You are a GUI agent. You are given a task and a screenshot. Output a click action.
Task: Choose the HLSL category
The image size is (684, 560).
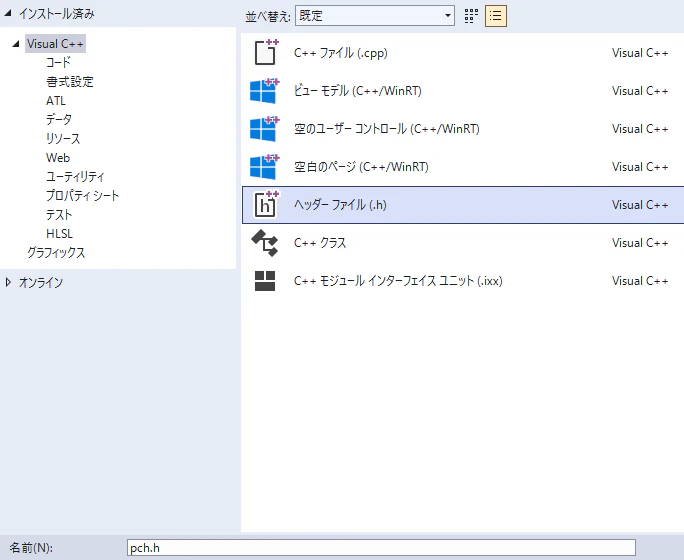click(59, 234)
